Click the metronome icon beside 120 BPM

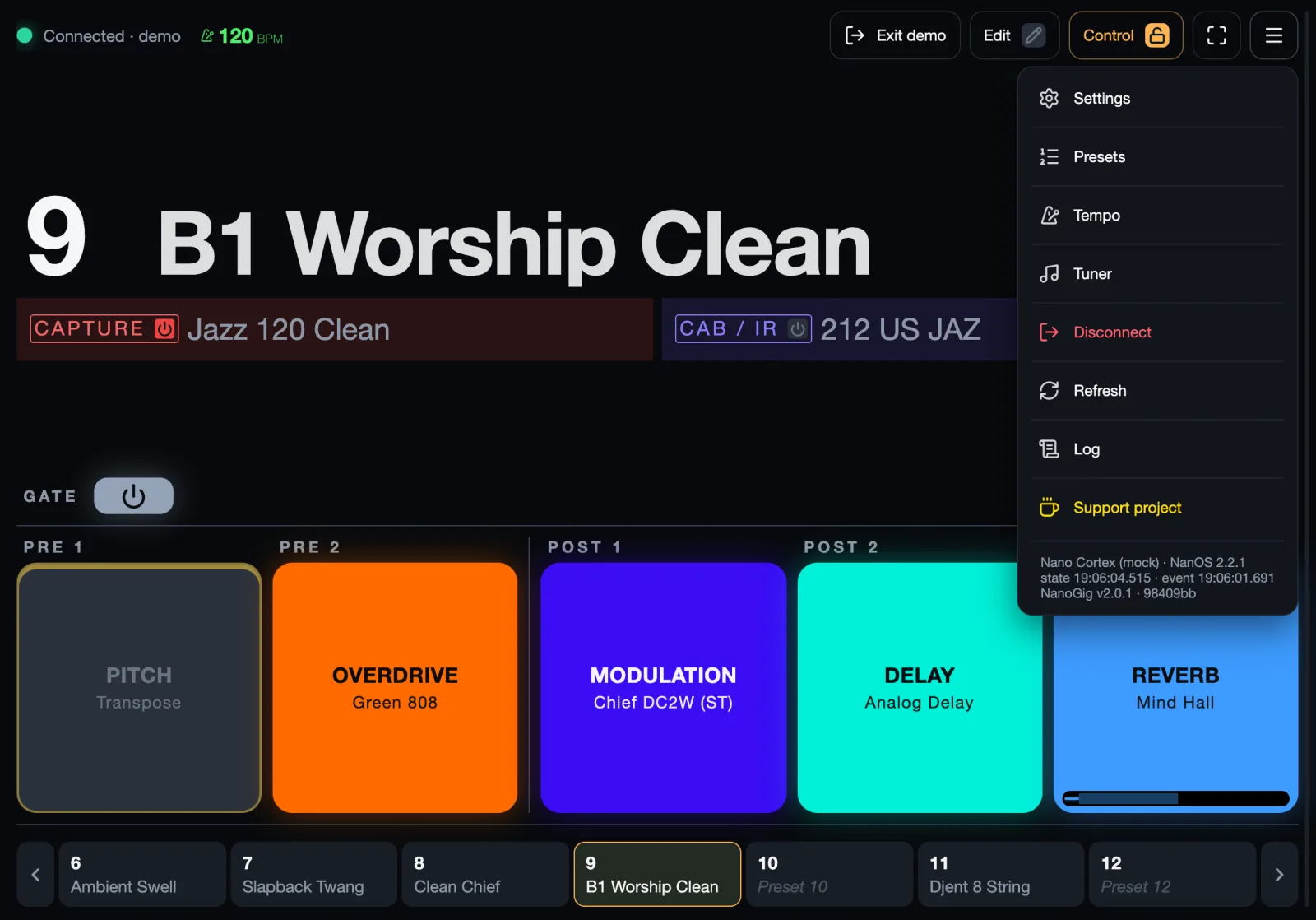point(207,35)
